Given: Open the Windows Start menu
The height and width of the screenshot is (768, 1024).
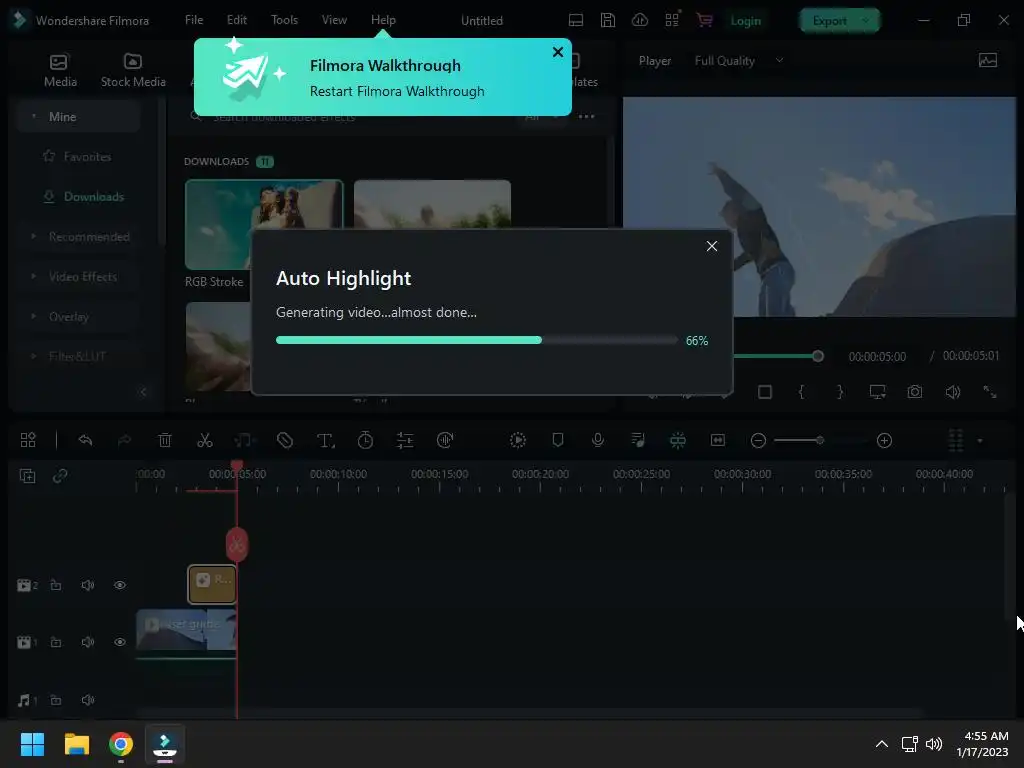Looking at the screenshot, I should [x=32, y=744].
